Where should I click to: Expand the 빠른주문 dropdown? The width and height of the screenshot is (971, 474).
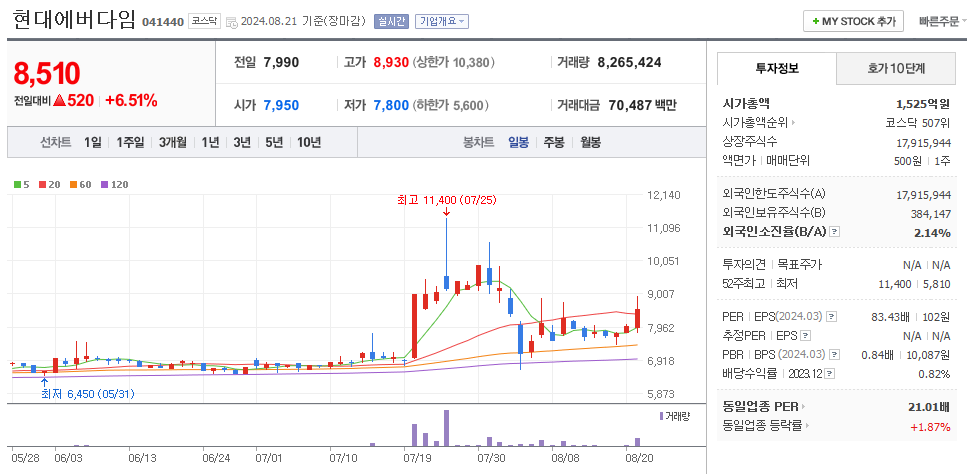click(943, 21)
